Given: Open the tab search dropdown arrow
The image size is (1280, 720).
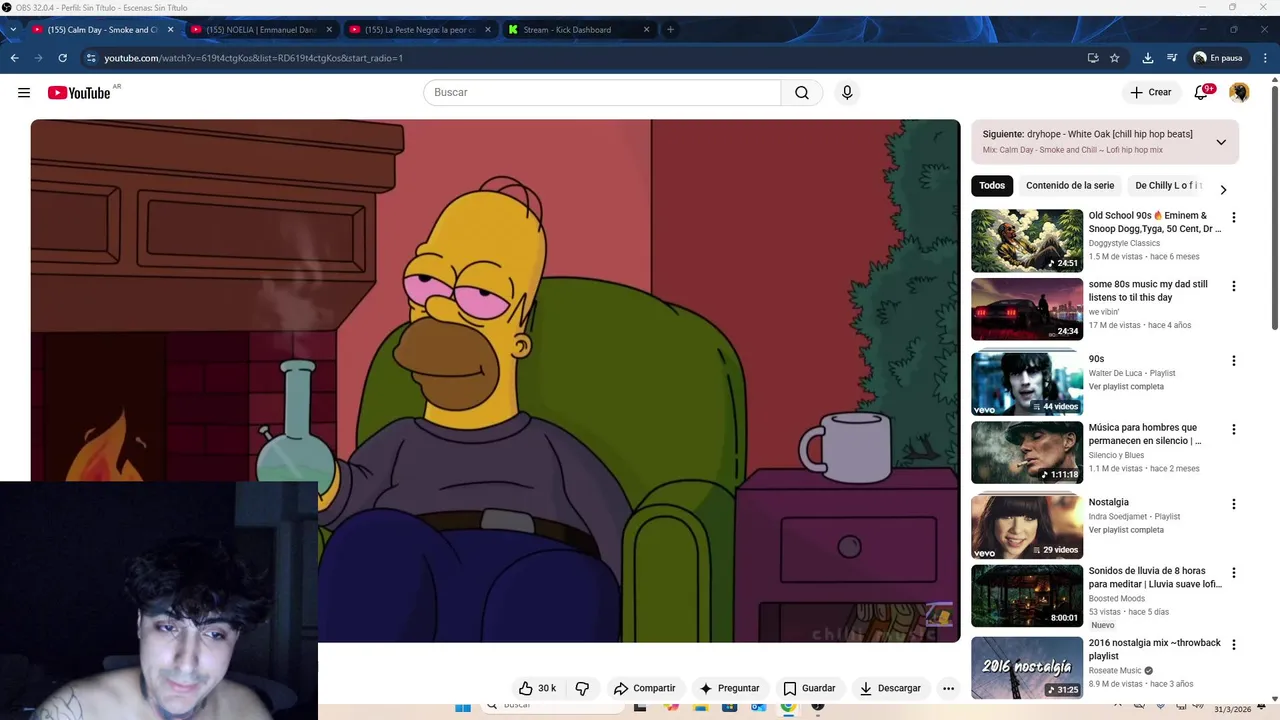Looking at the screenshot, I should tap(12, 30).
